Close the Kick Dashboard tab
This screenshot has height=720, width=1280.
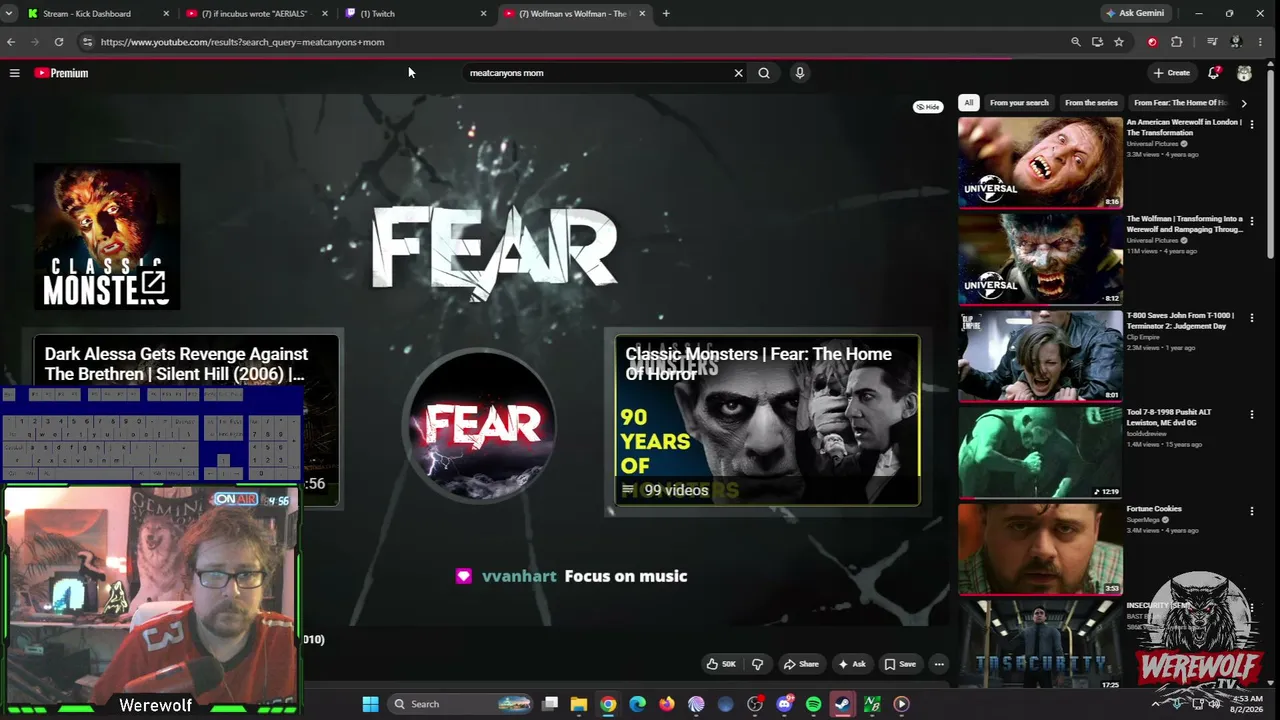pyautogui.click(x=166, y=14)
